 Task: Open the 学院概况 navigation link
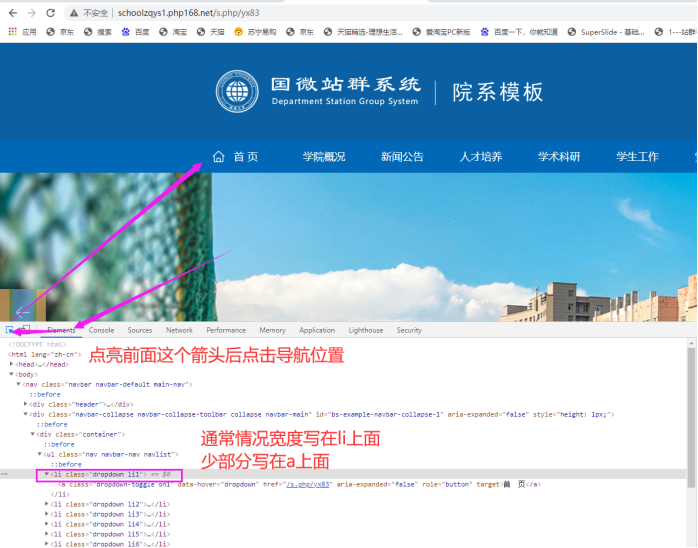coord(324,157)
